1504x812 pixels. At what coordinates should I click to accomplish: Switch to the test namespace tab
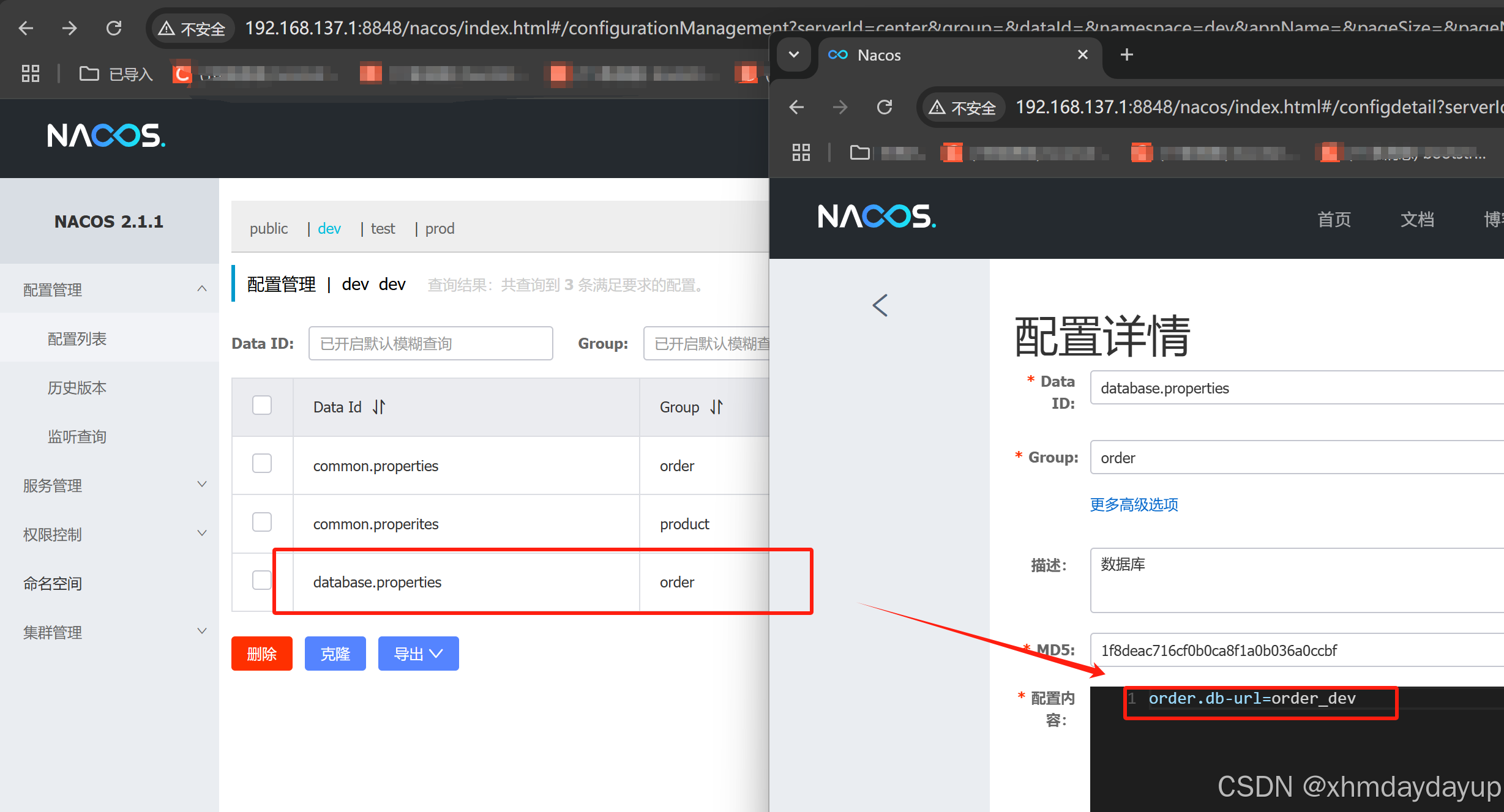[x=383, y=228]
